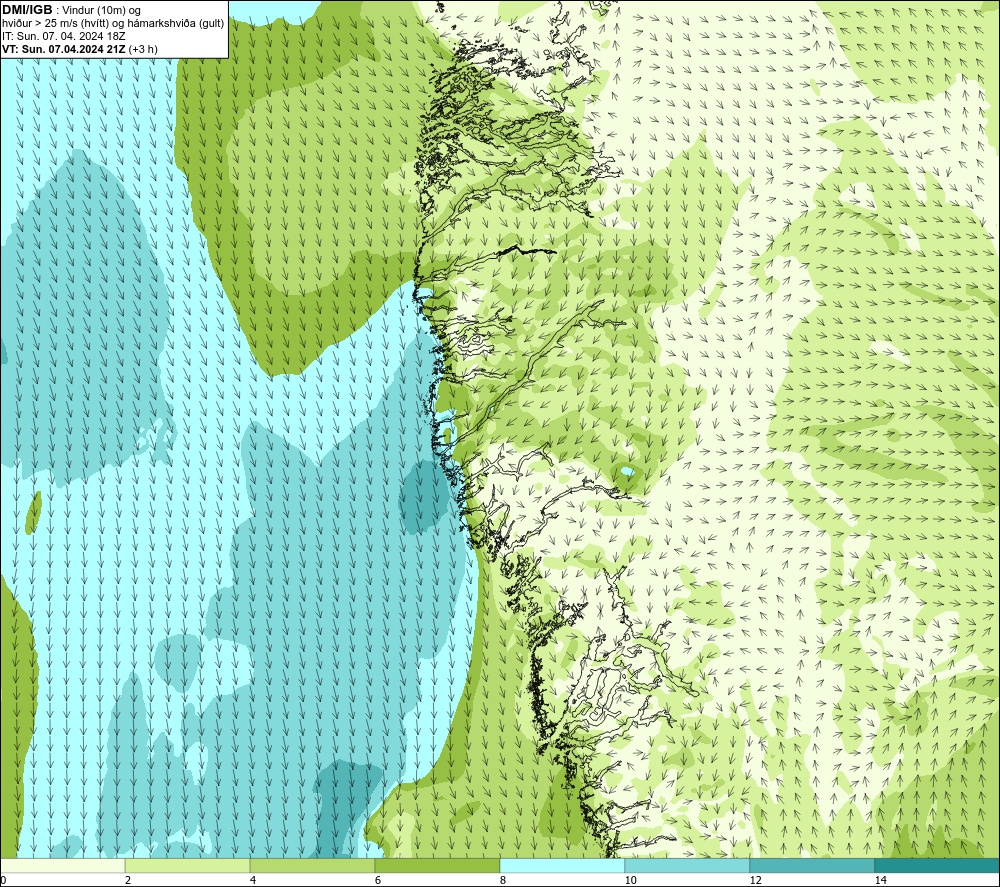Click the 'hviður > 25 m/s' legend description line

(x=113, y=24)
